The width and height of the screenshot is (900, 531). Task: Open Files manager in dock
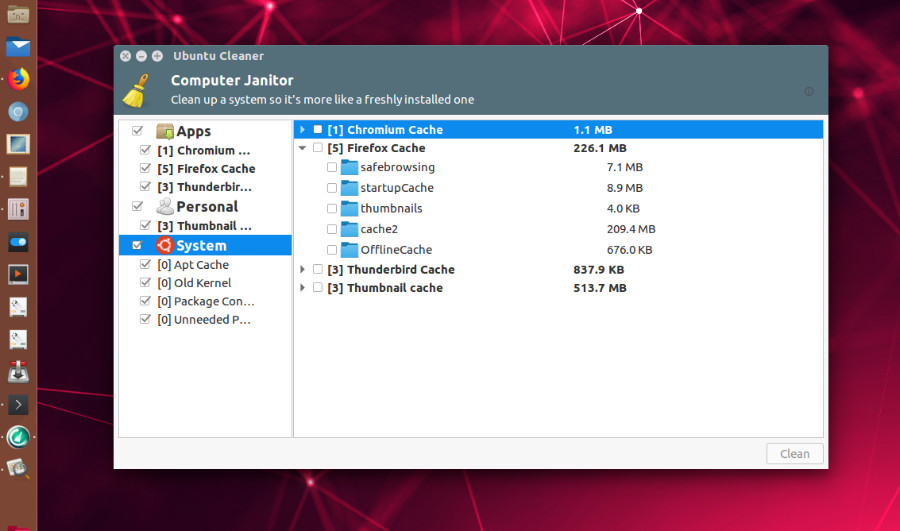pyautogui.click(x=18, y=14)
